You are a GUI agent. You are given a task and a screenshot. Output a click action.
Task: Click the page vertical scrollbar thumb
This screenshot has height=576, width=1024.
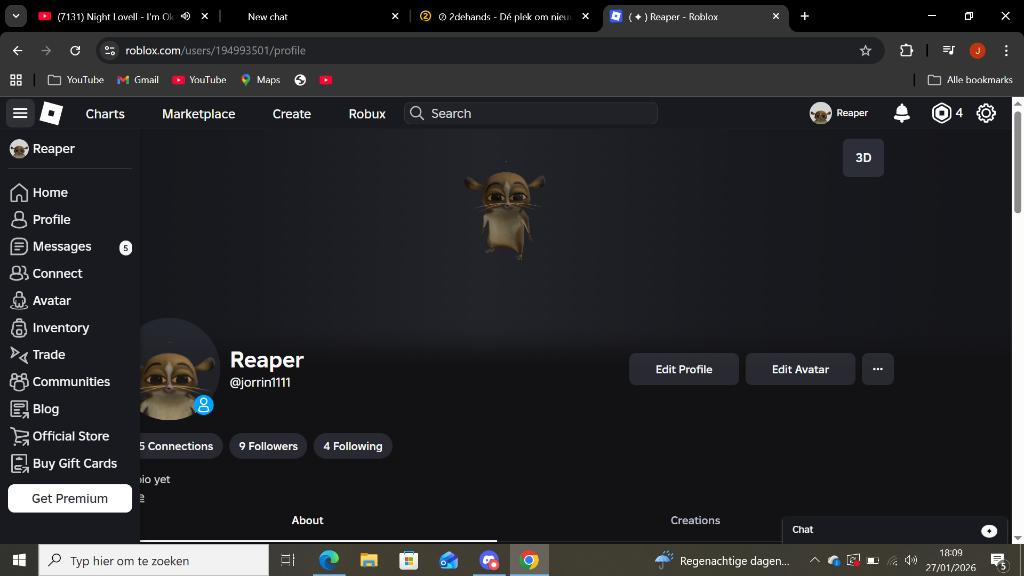(1017, 161)
